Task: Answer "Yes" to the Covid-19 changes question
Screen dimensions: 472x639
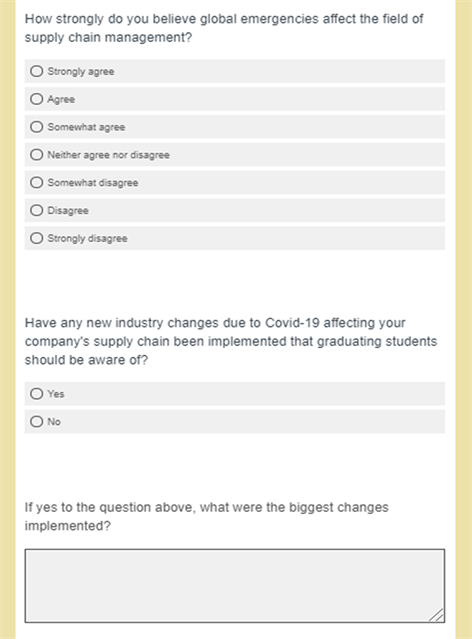Action: pyautogui.click(x=36, y=394)
